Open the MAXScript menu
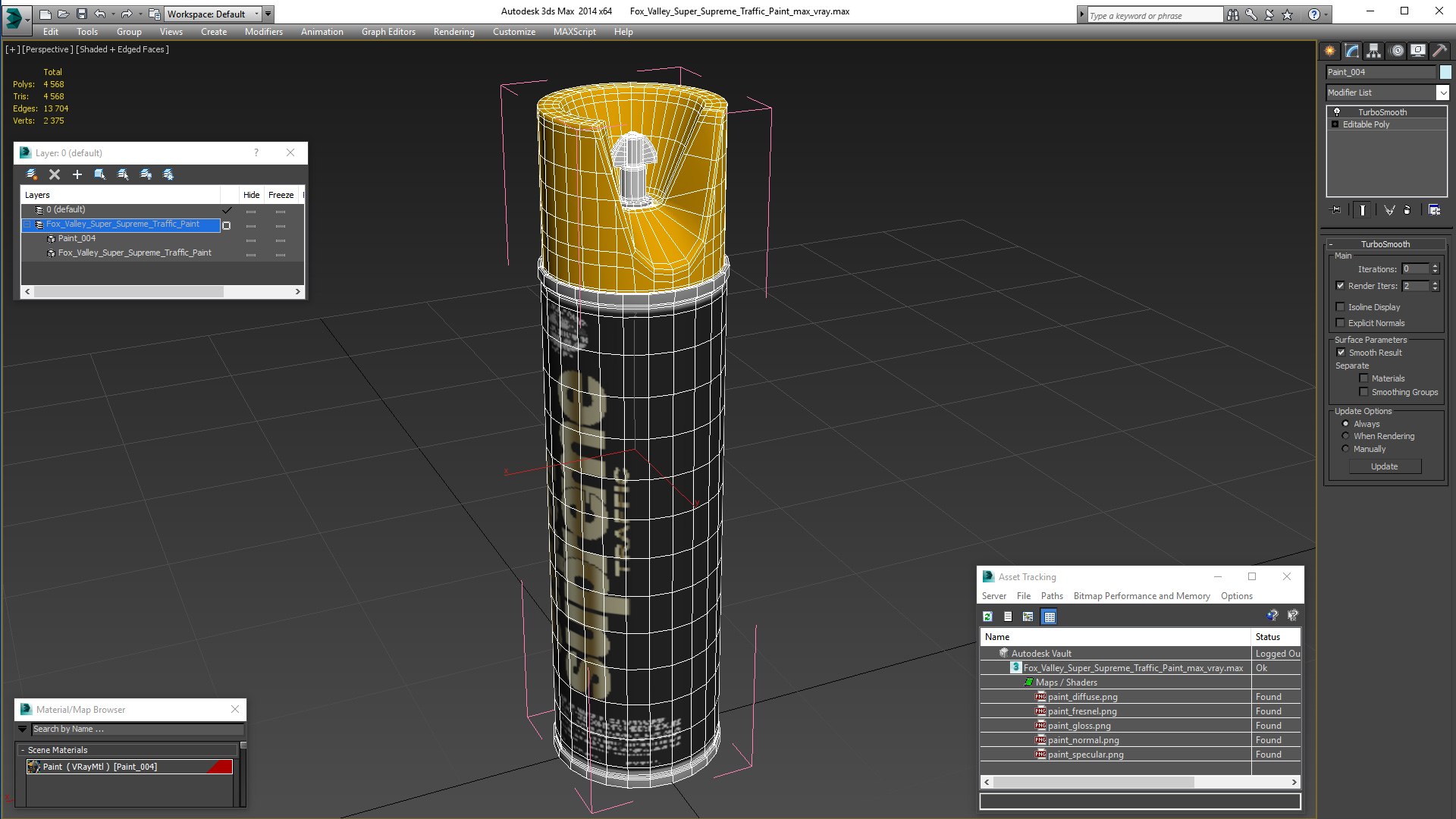This screenshot has width=1456, height=819. click(x=575, y=32)
